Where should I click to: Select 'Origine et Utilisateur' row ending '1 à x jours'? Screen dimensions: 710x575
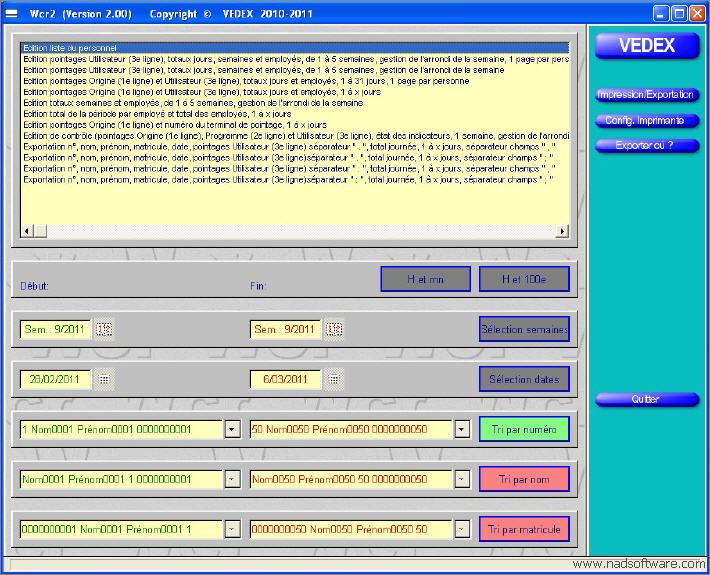click(x=295, y=92)
